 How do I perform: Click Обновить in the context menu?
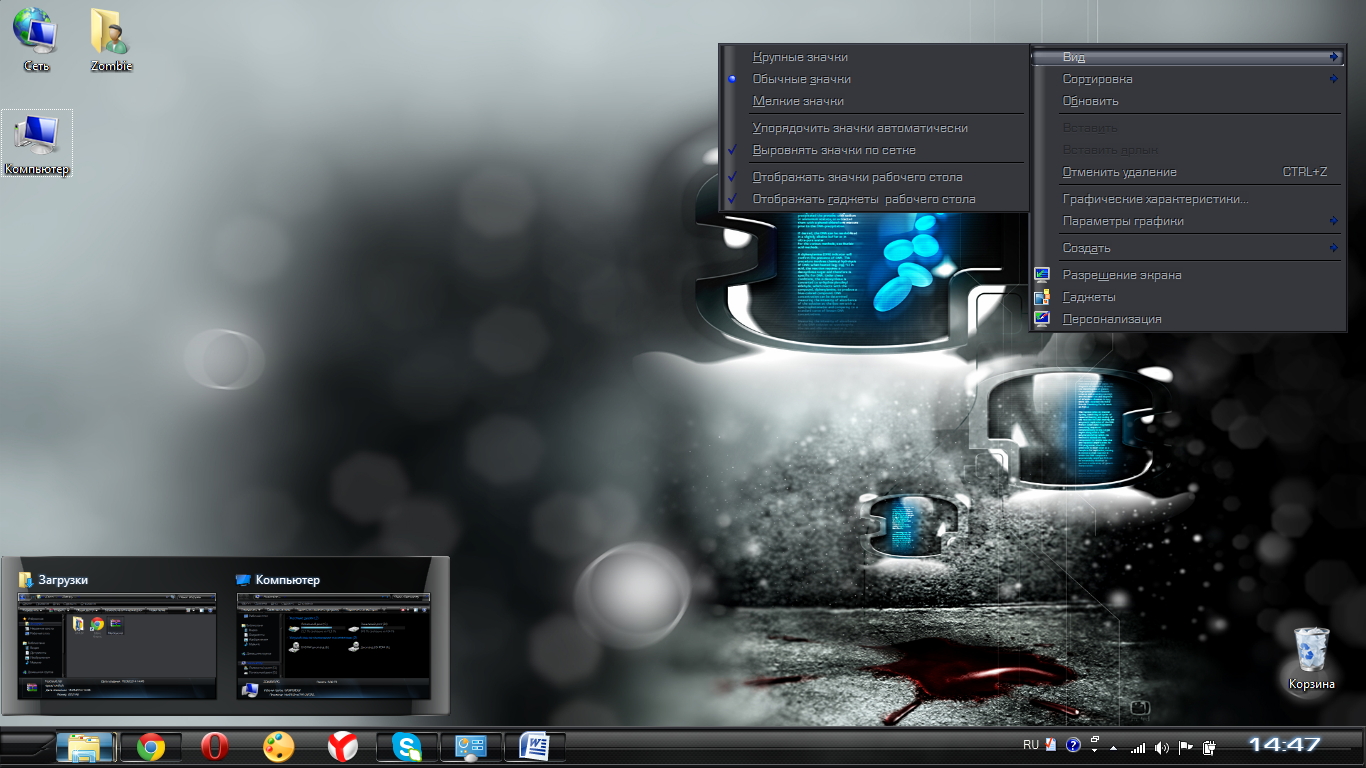[1090, 101]
